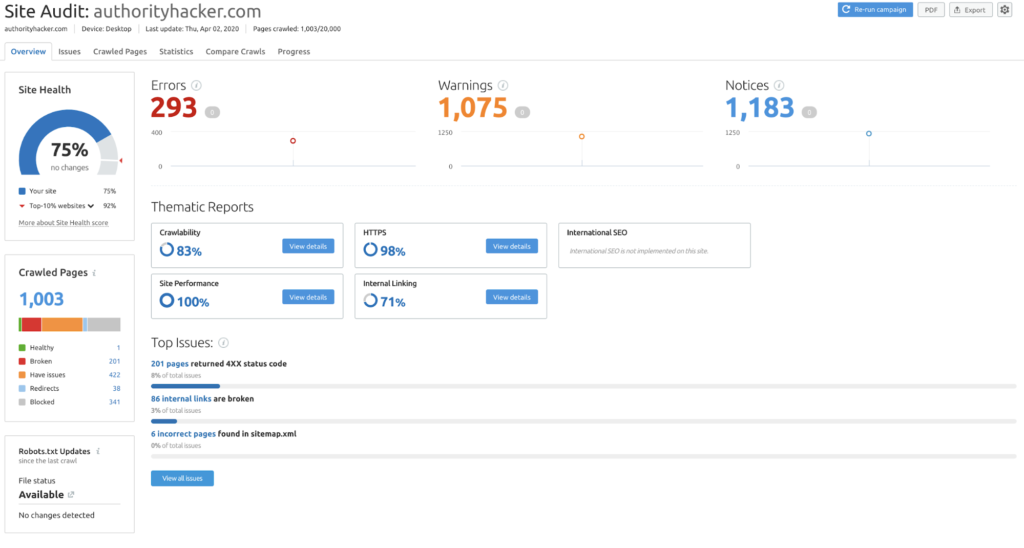The image size is (1024, 548).
Task: Click the Errors chart data point
Action: click(x=293, y=140)
